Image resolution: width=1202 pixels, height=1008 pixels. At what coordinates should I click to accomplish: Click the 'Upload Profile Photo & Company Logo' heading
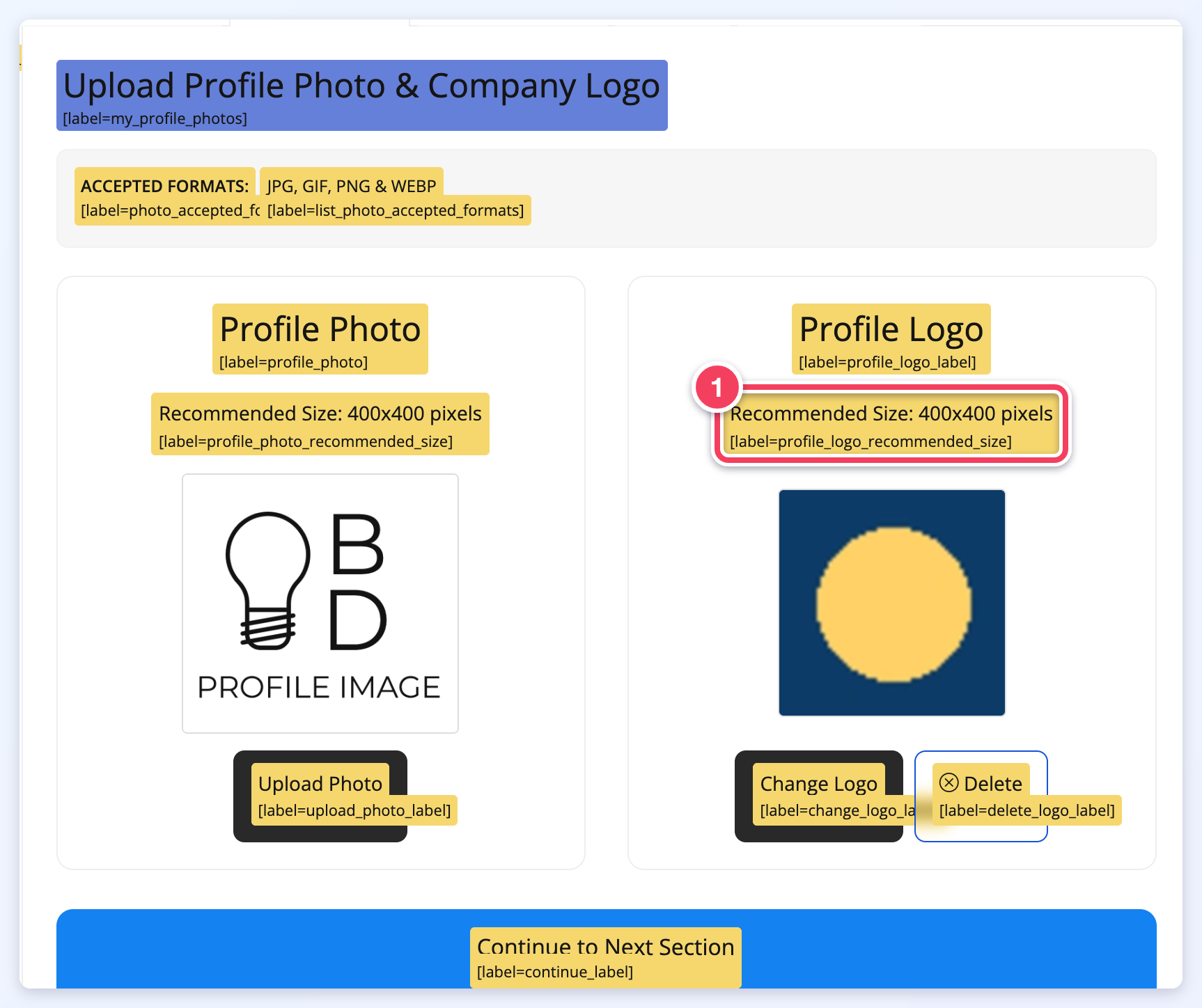pyautogui.click(x=361, y=86)
